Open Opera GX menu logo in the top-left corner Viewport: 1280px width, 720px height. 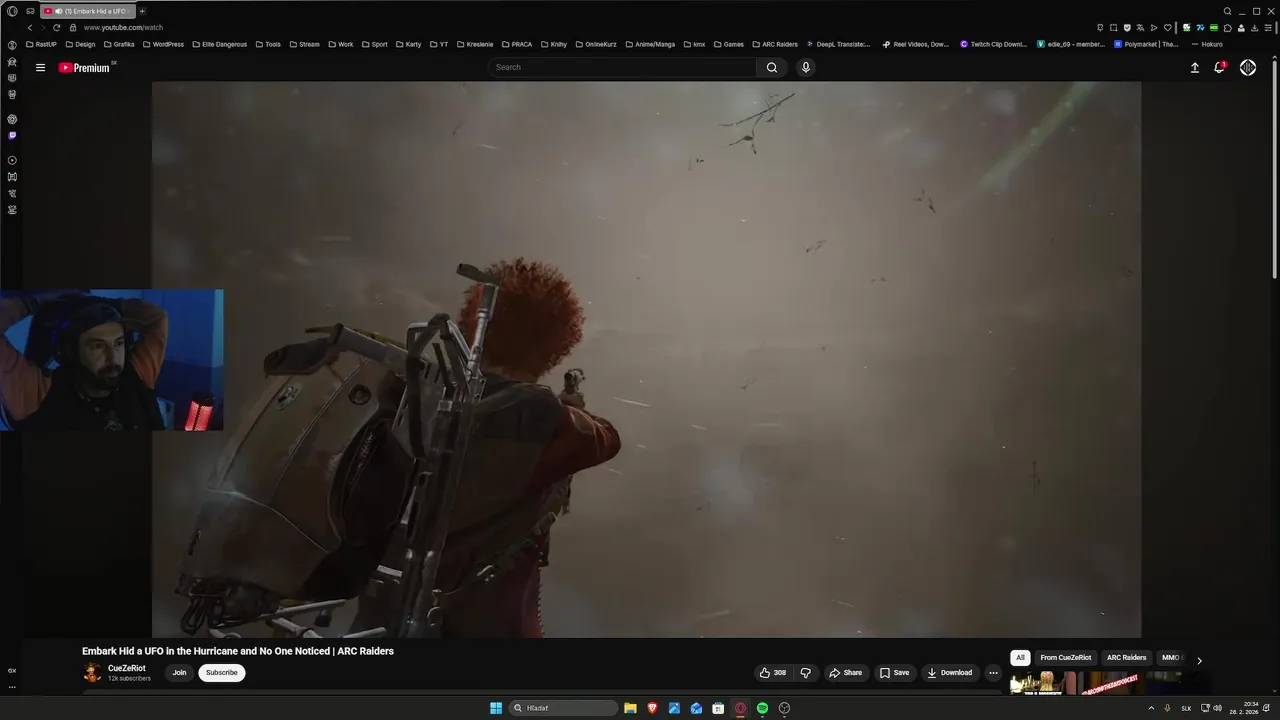(12, 11)
